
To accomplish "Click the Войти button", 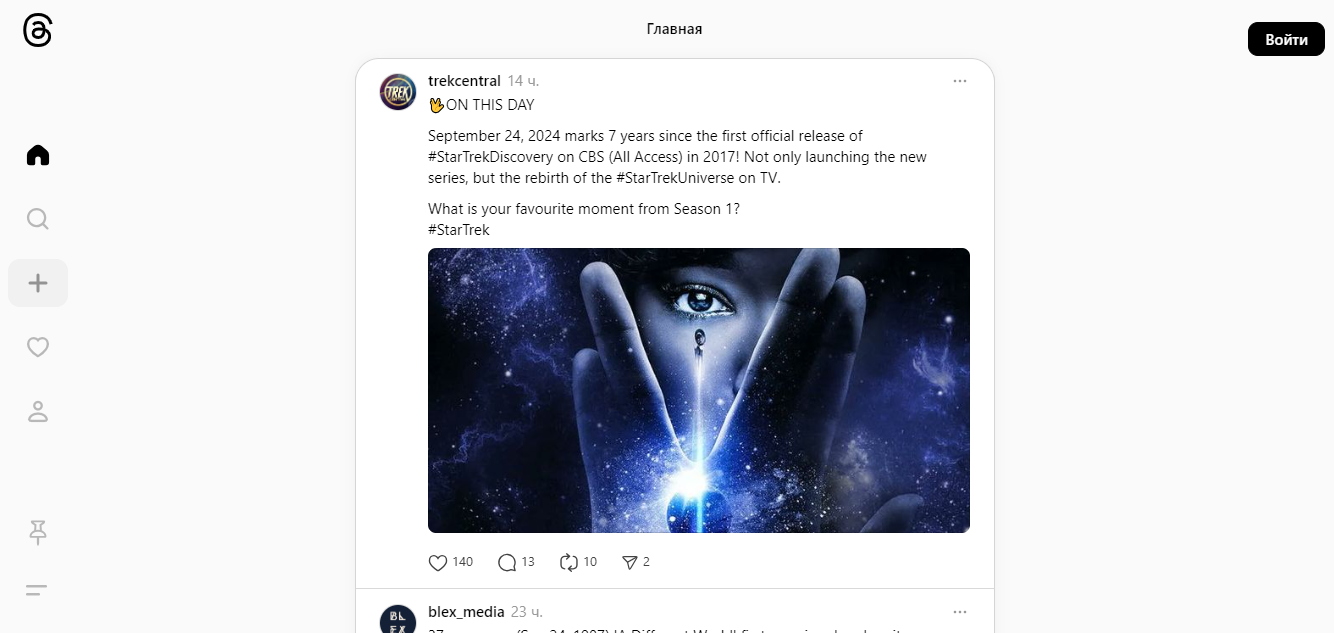I will [x=1286, y=39].
